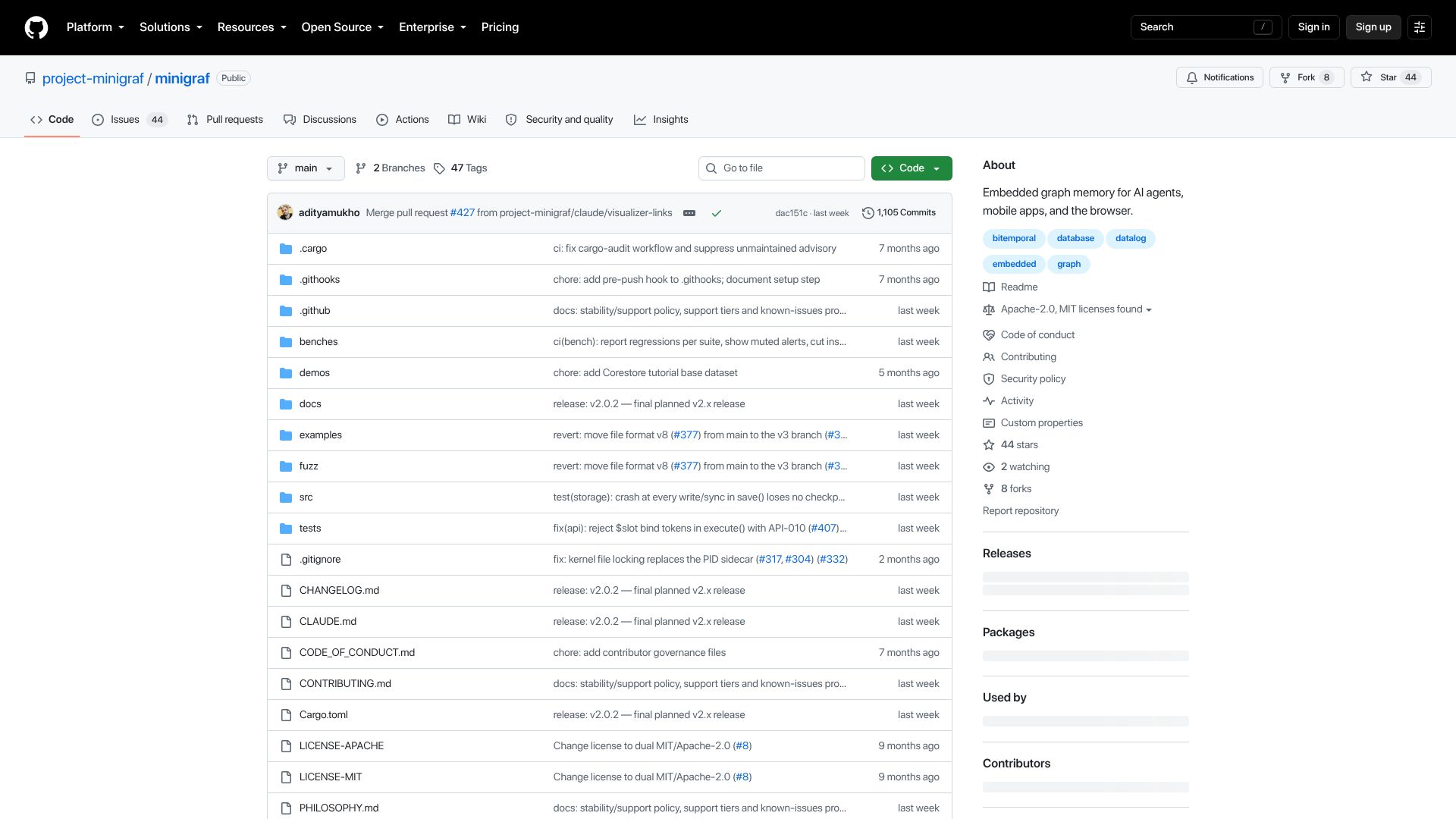Fork the minigraf repository

1307,77
